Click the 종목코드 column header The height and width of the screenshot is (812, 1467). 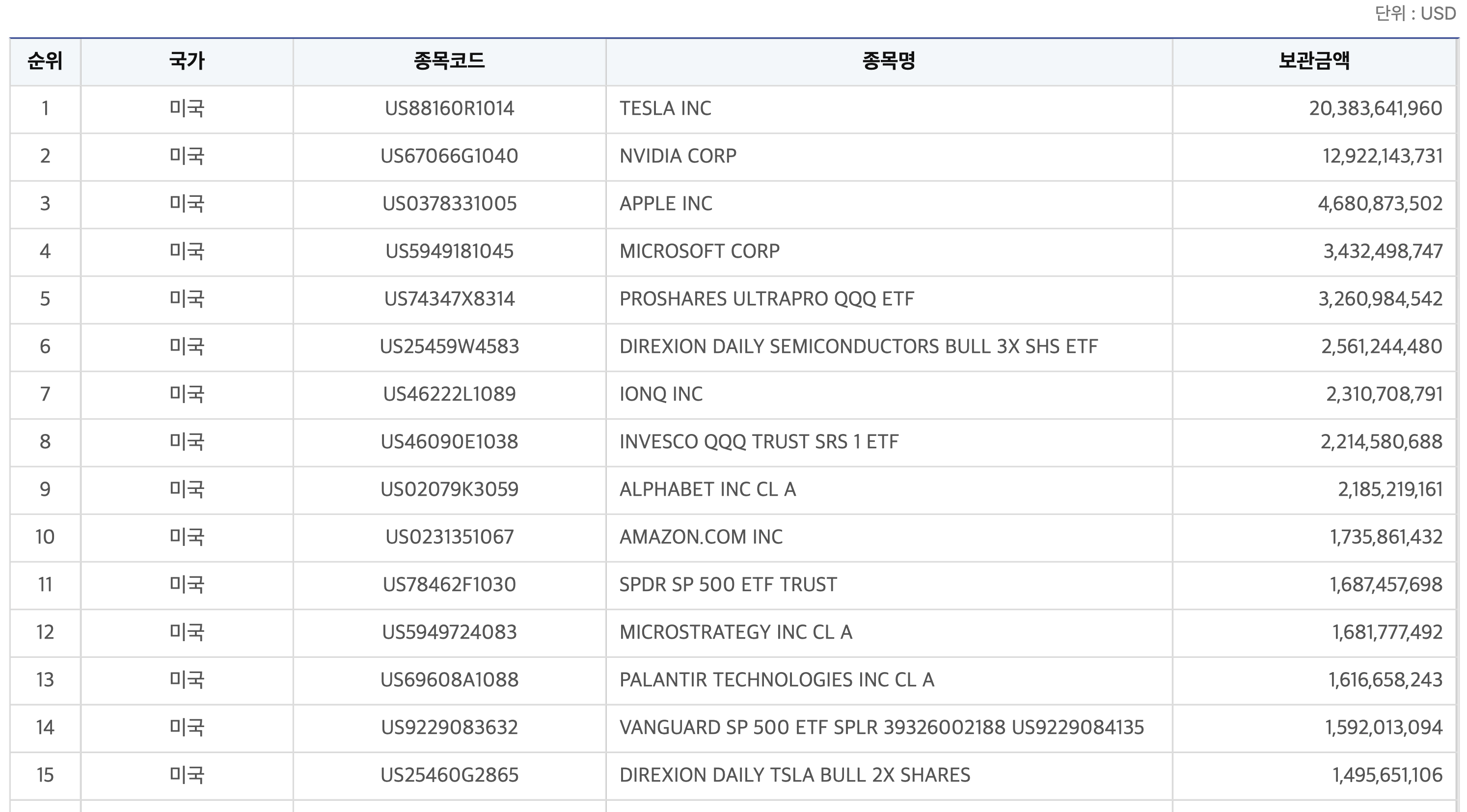coord(449,61)
